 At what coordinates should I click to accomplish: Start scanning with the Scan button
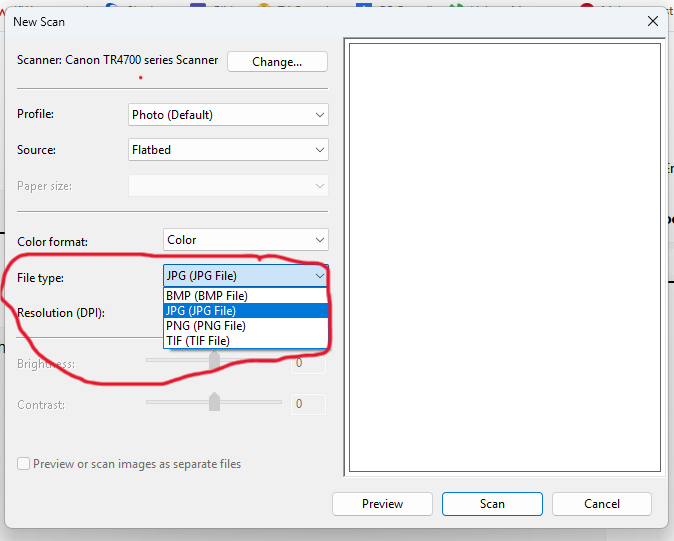coord(492,504)
